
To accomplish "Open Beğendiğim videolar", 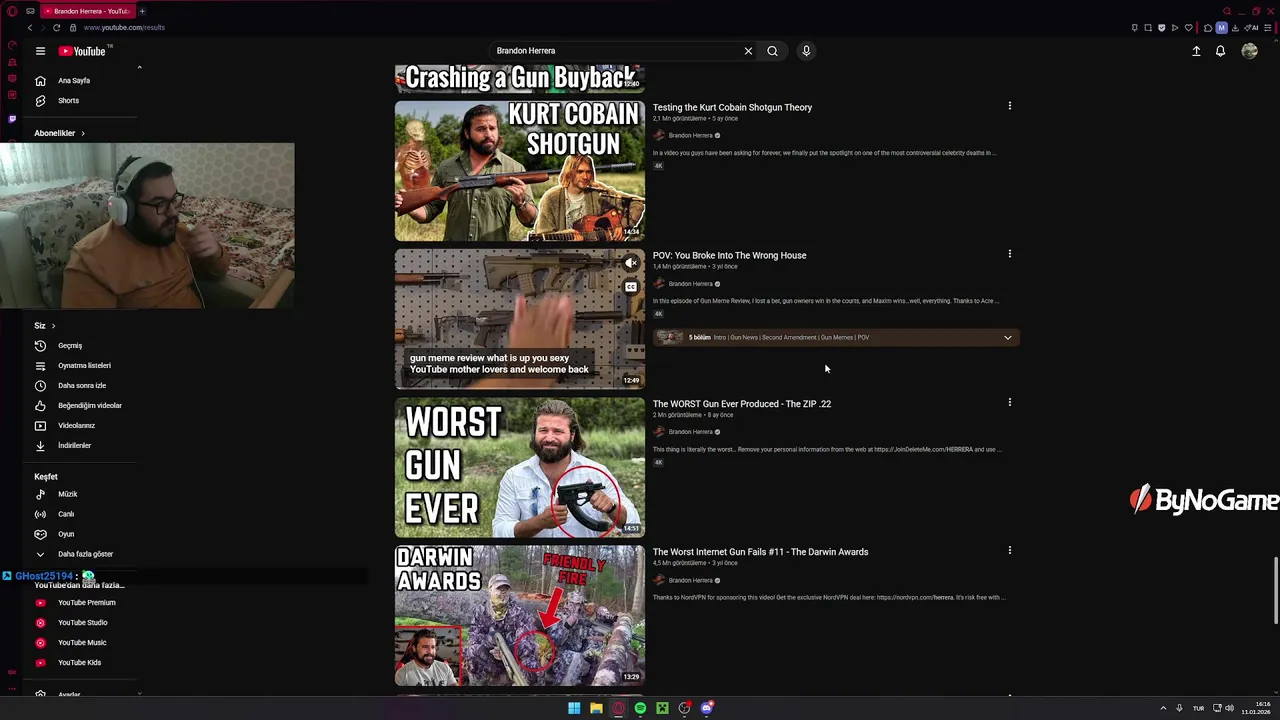I will coord(89,406).
